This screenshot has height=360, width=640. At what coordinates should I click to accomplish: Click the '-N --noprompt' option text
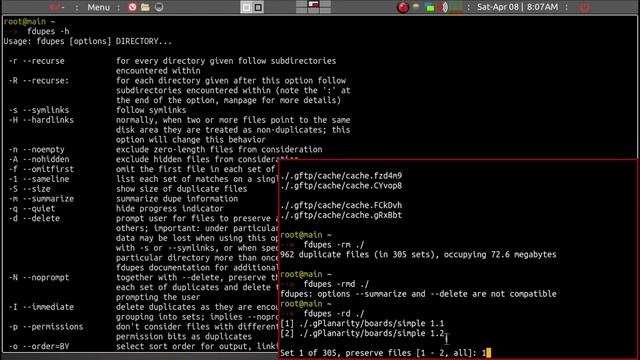coord(39,278)
